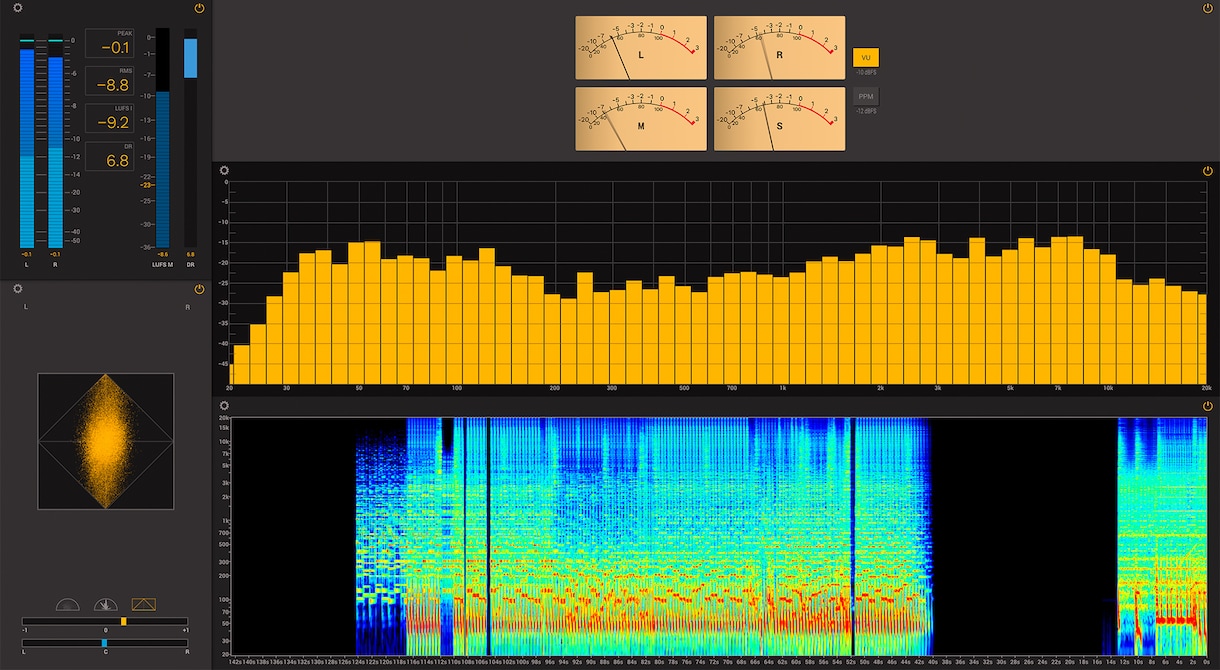This screenshot has height=670, width=1220.
Task: Open settings gear of the spectrogram panel
Action: [x=225, y=406]
